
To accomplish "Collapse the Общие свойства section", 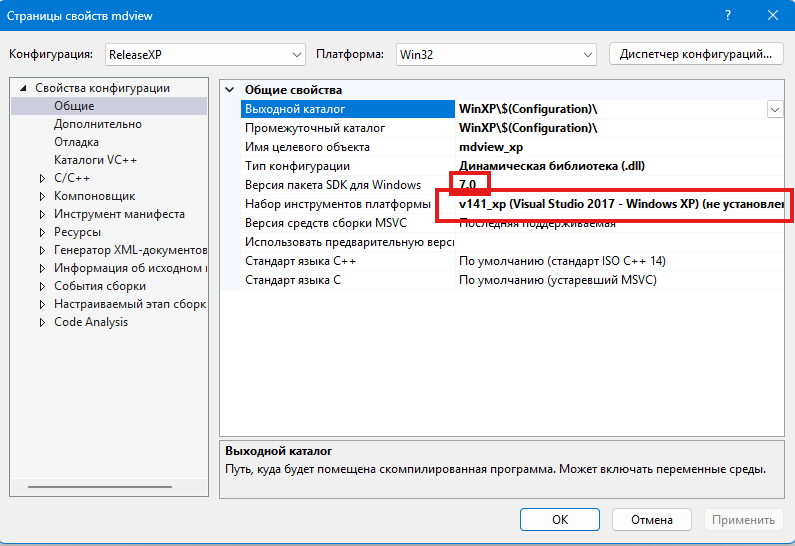I will (232, 90).
